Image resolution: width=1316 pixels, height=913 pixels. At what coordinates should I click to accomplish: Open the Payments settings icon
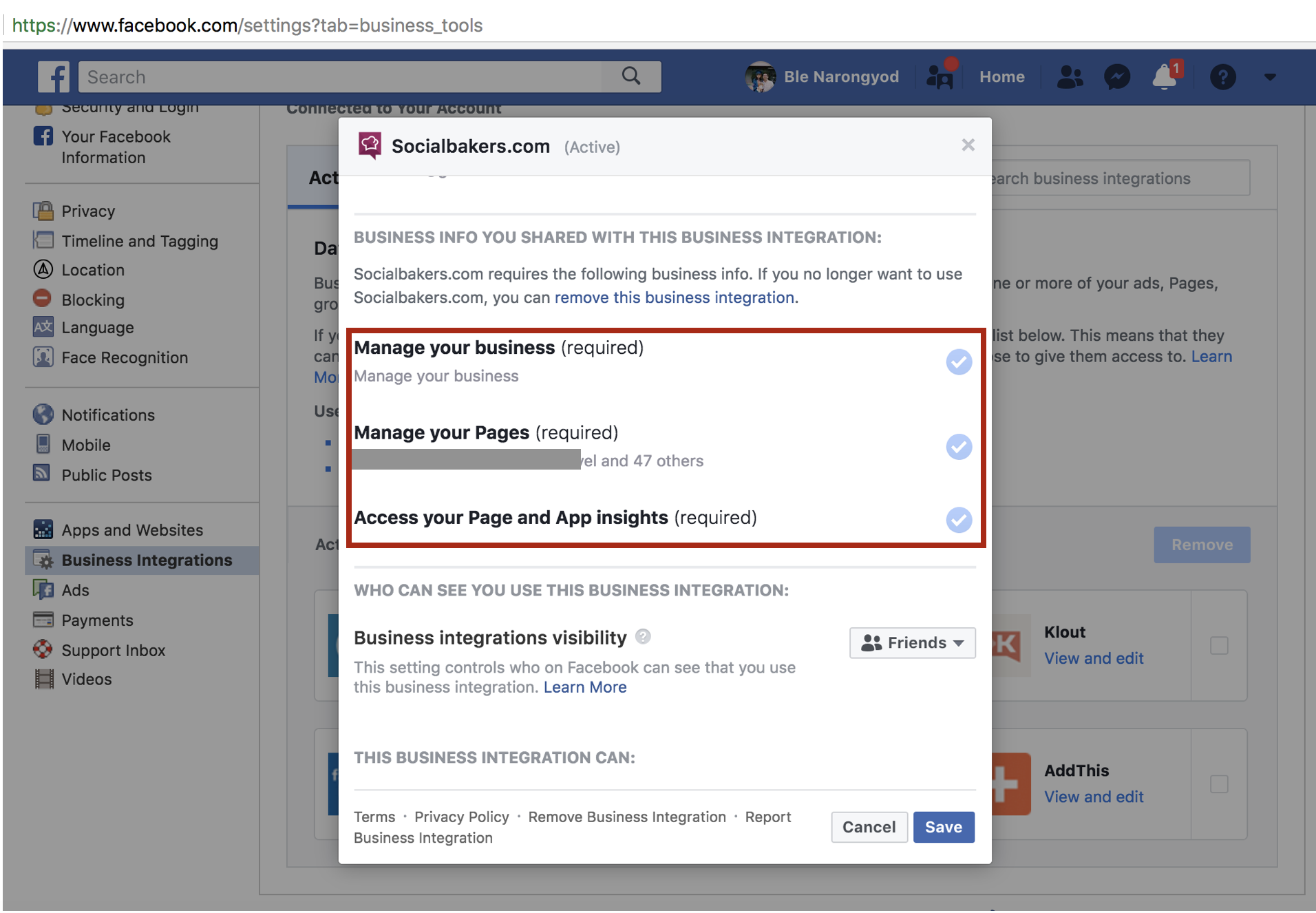(x=43, y=620)
